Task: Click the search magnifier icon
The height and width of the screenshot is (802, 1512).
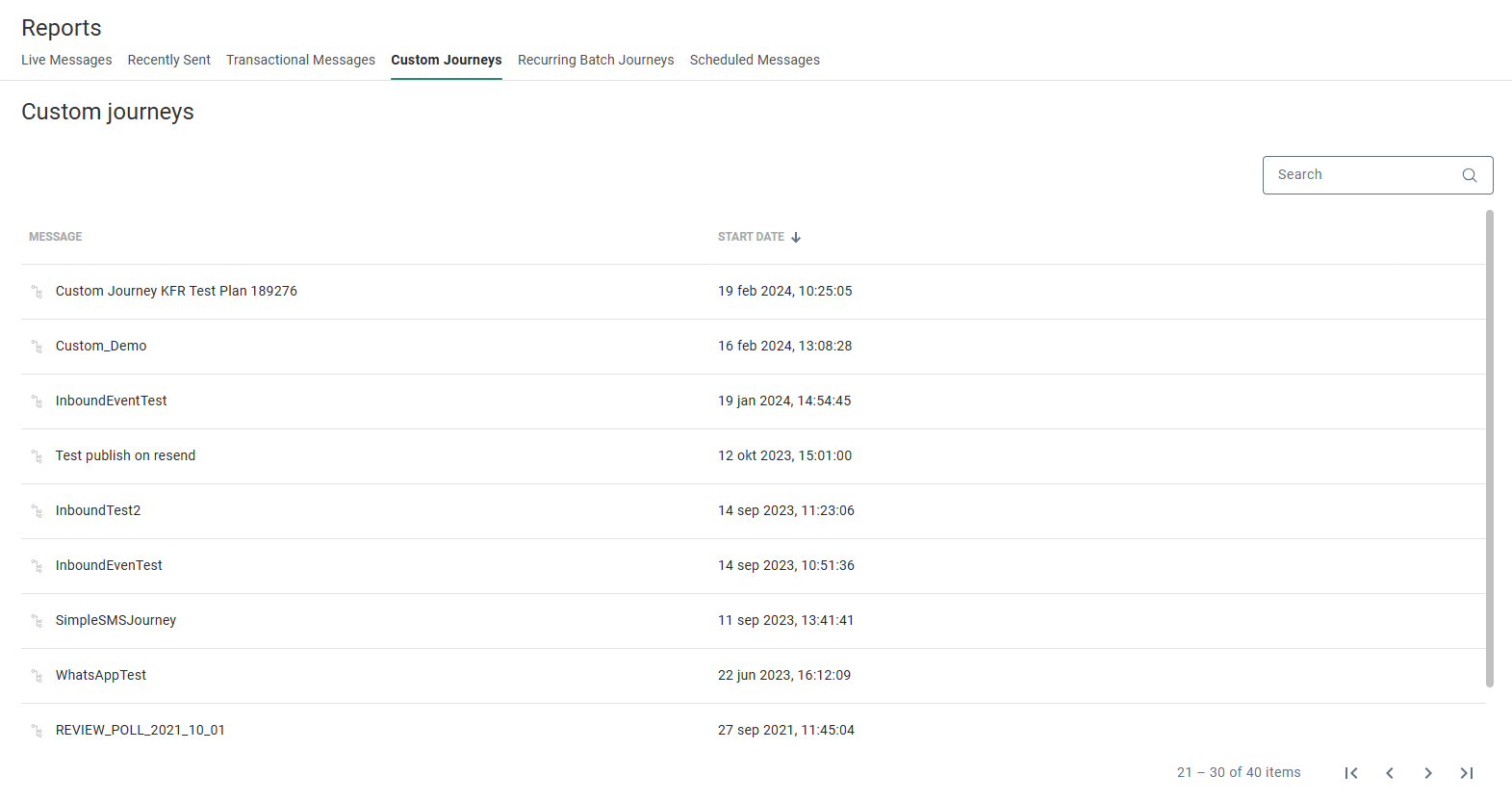Action: pos(1469,175)
